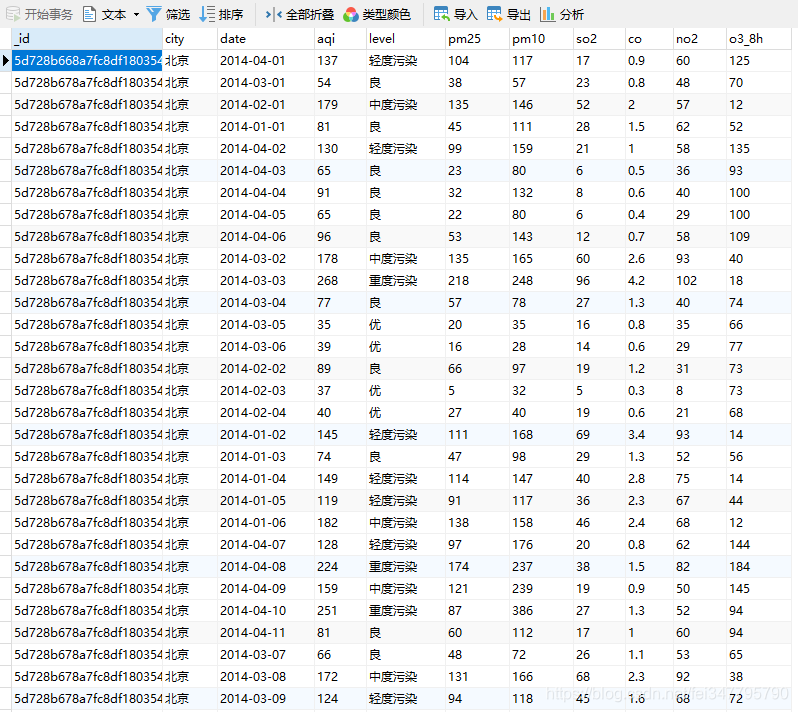Click the current-row arrow marker for 2014-04-01

click(6, 61)
